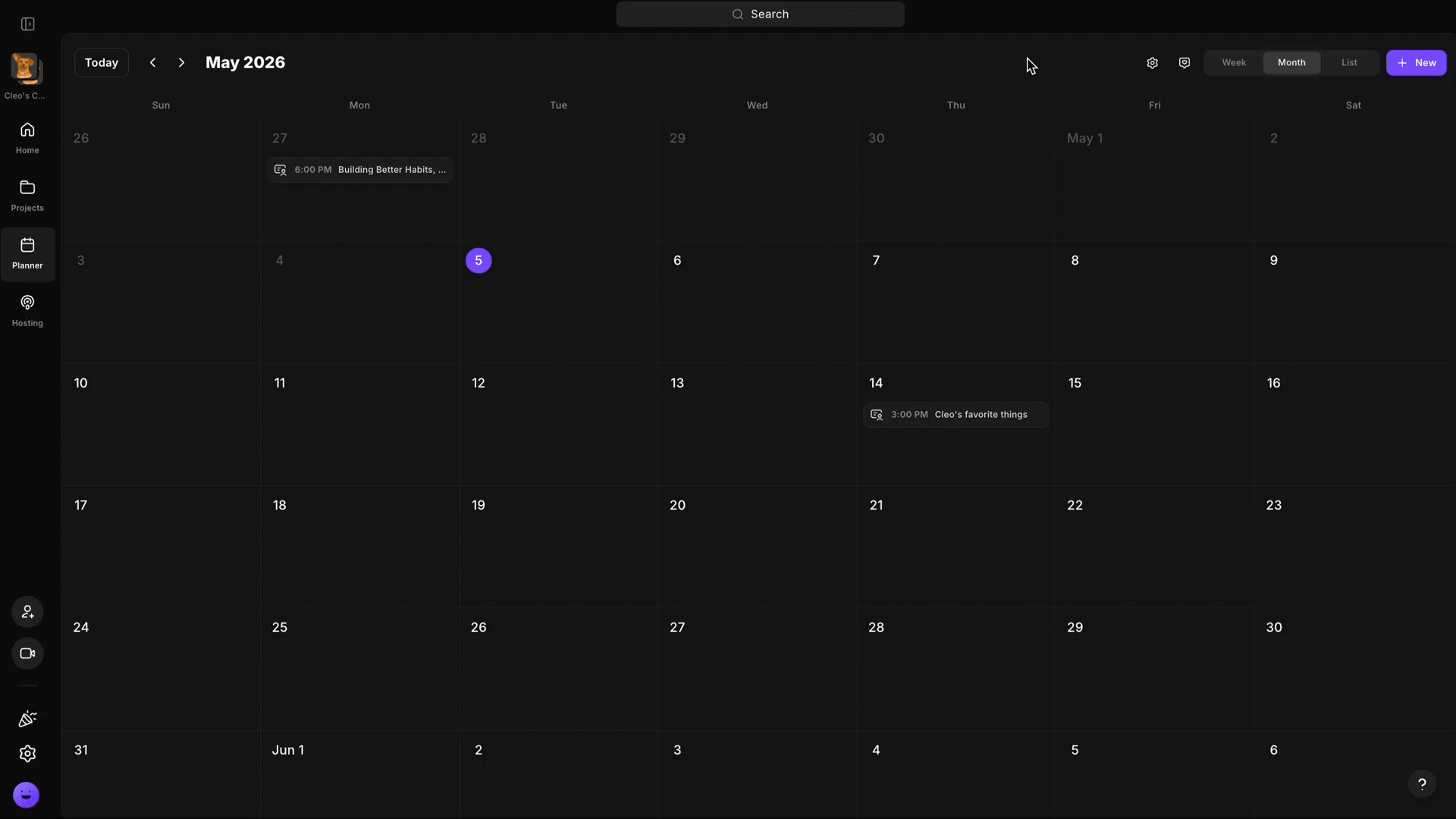
Task: Open Building Better Habits event
Action: (359, 170)
